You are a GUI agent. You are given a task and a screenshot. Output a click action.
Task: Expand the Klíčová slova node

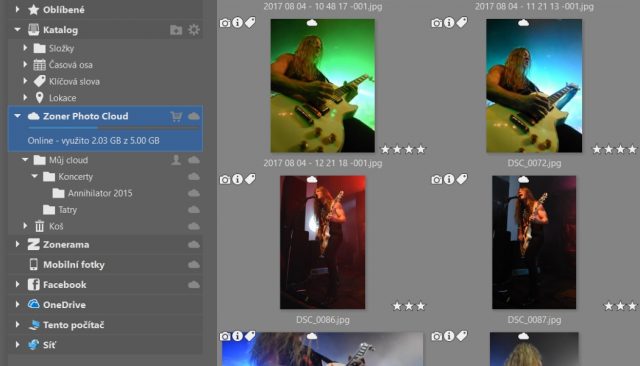(x=25, y=81)
